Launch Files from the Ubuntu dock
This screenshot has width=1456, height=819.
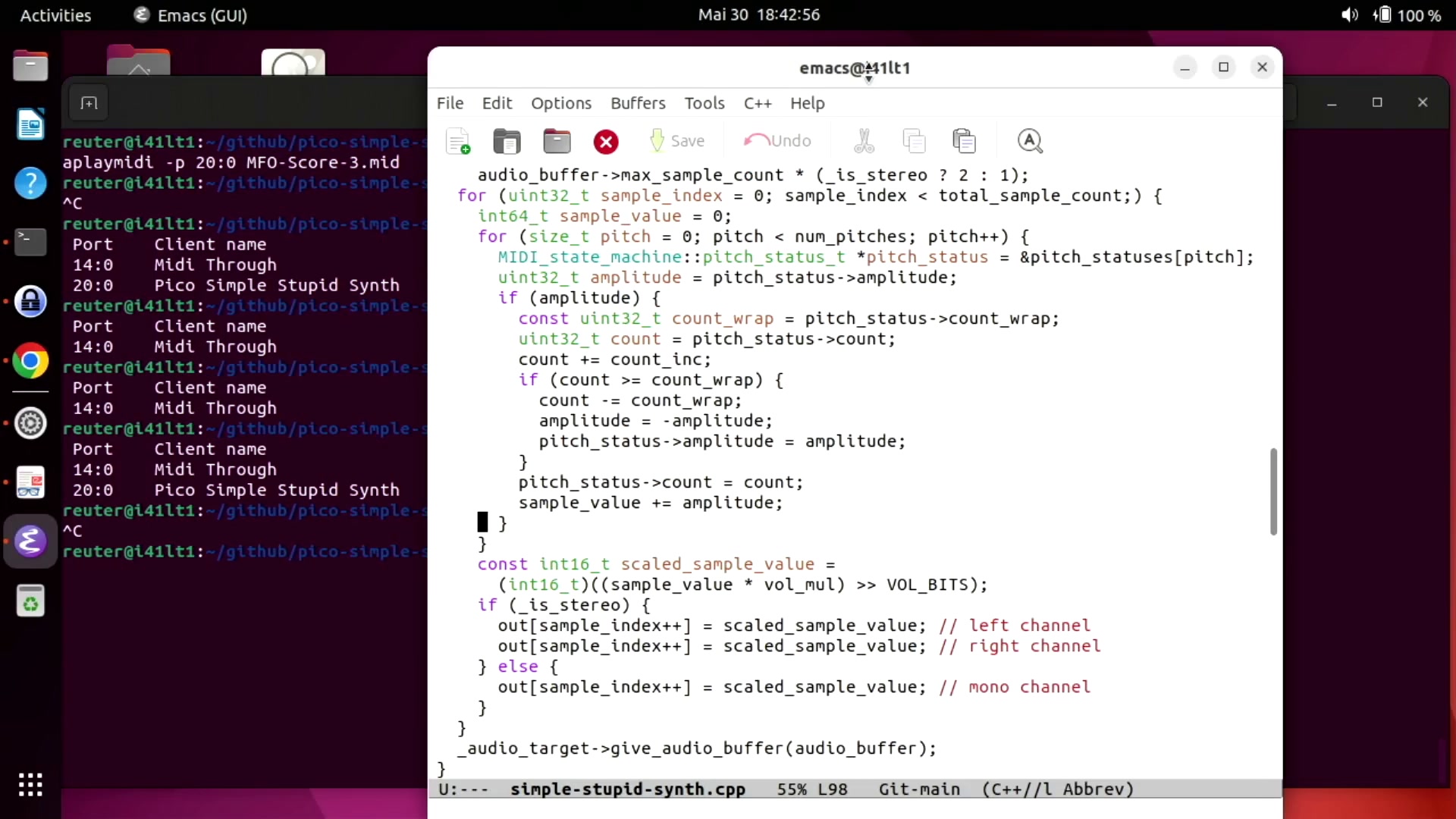30,65
